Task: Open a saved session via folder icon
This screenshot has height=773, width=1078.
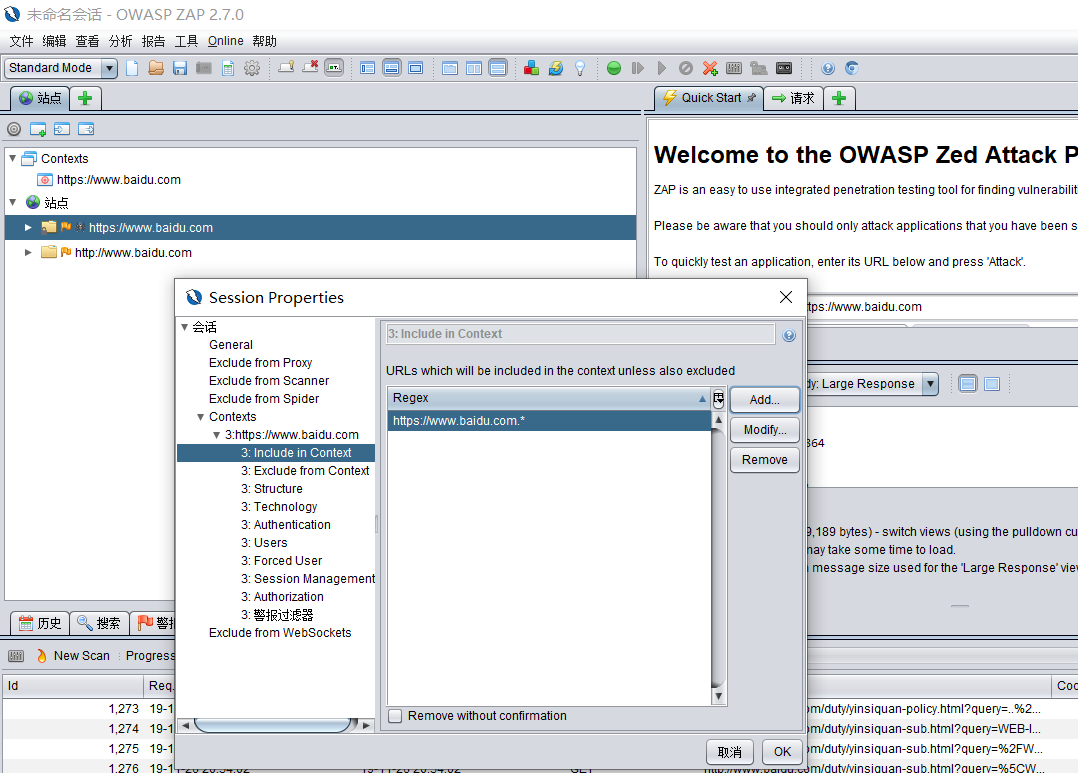Action: [156, 68]
